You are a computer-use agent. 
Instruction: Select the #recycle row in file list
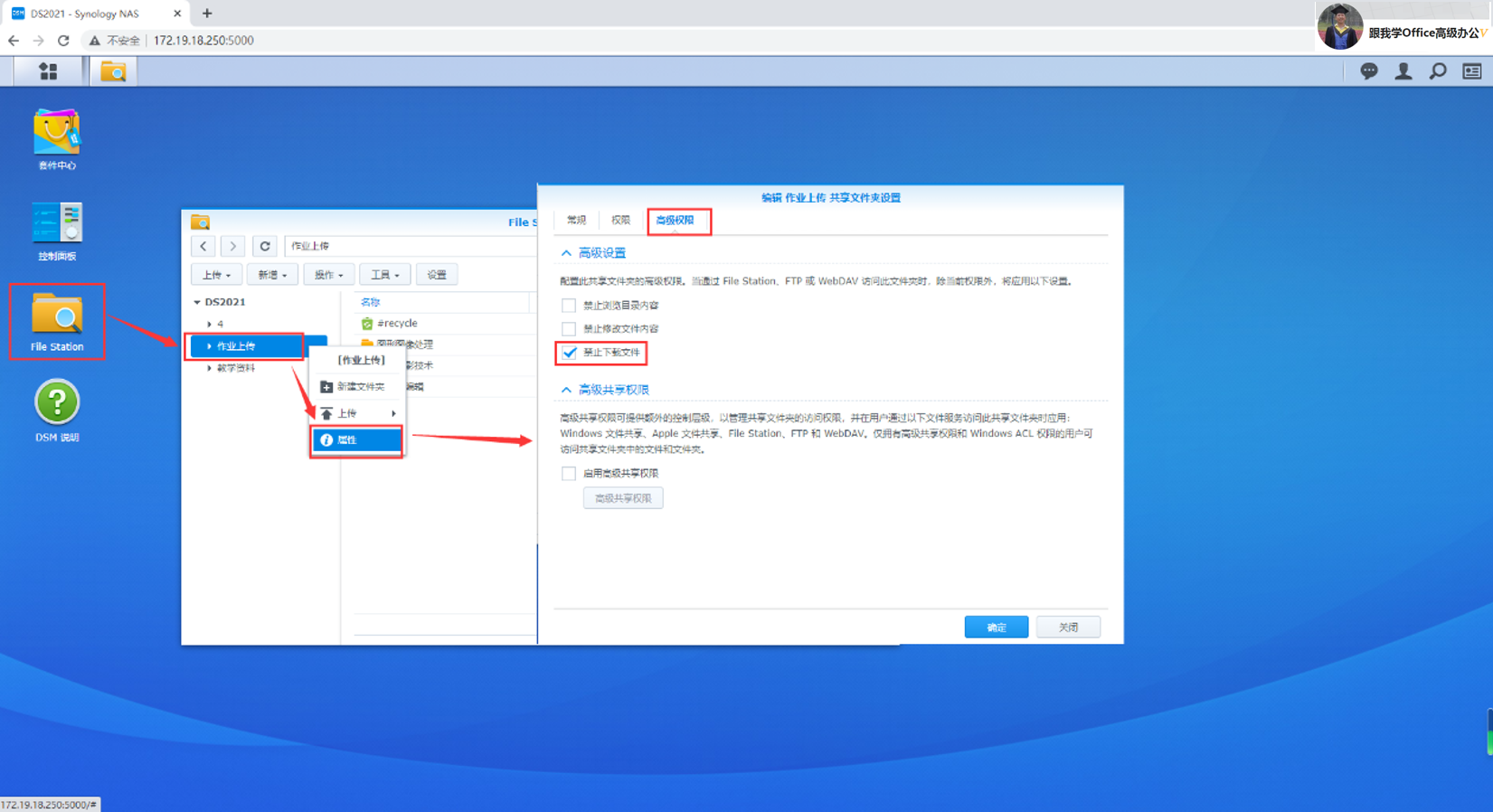(x=443, y=323)
